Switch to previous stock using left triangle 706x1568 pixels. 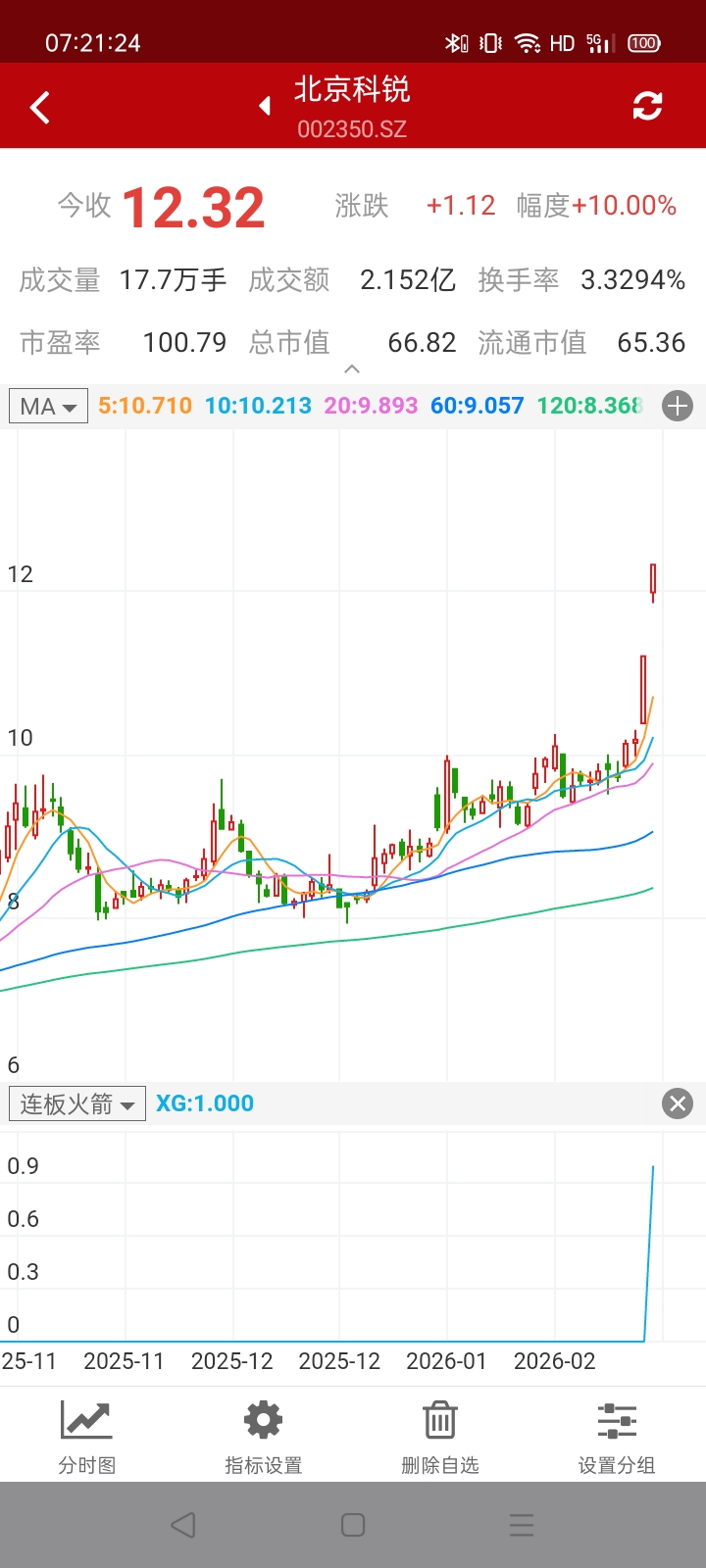point(265,106)
